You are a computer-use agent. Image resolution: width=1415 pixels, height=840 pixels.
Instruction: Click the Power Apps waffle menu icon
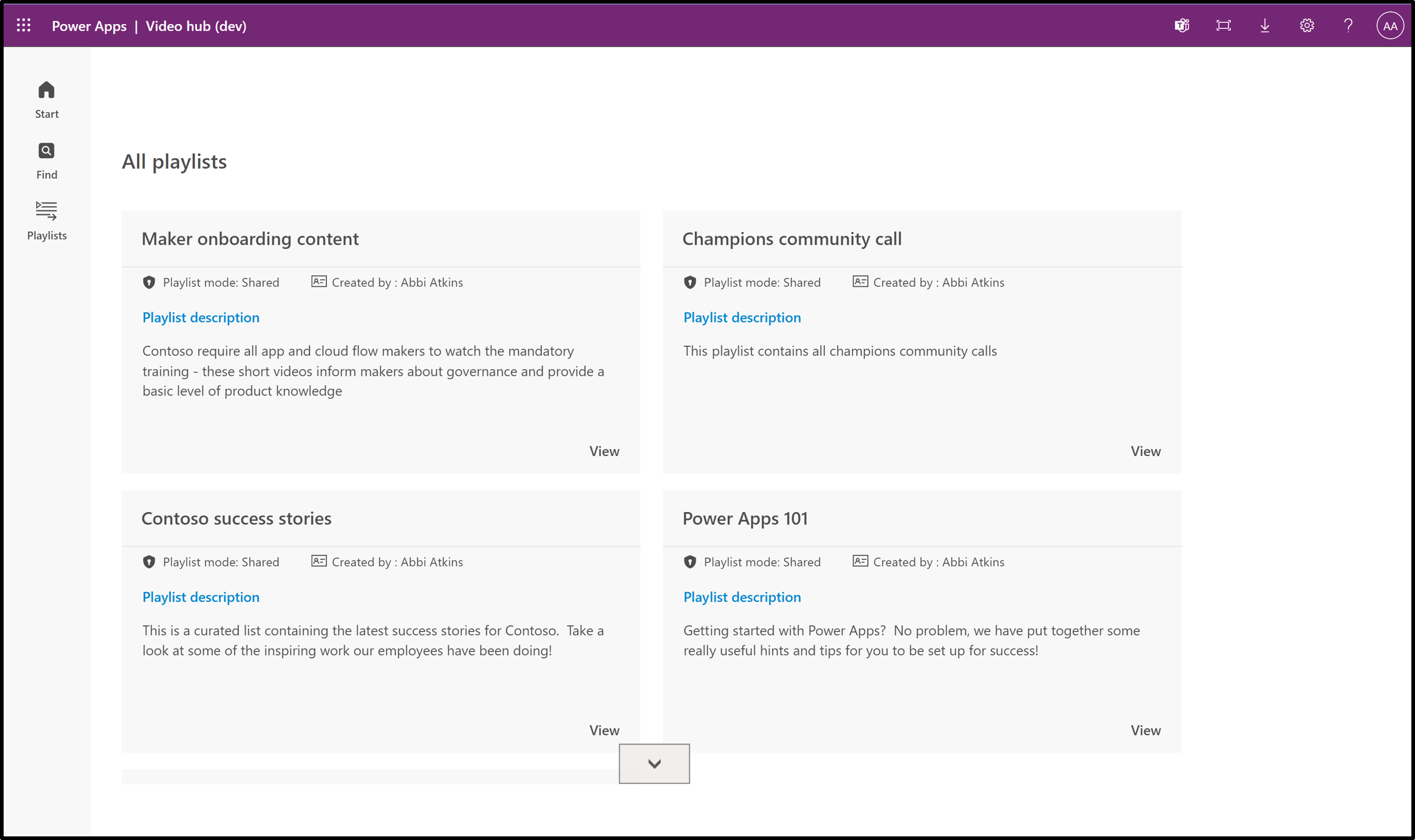coord(24,25)
